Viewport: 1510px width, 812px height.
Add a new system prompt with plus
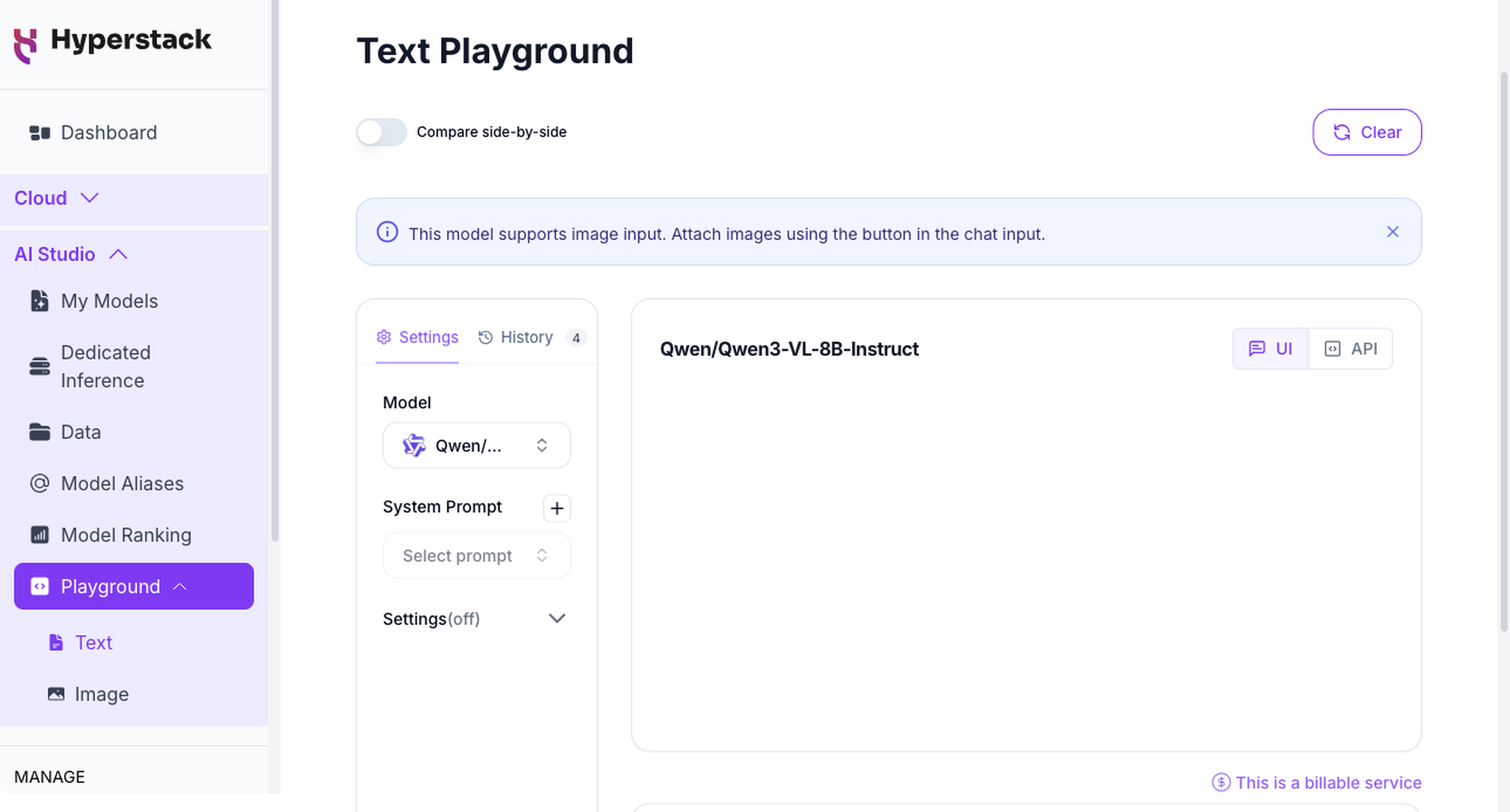point(557,508)
